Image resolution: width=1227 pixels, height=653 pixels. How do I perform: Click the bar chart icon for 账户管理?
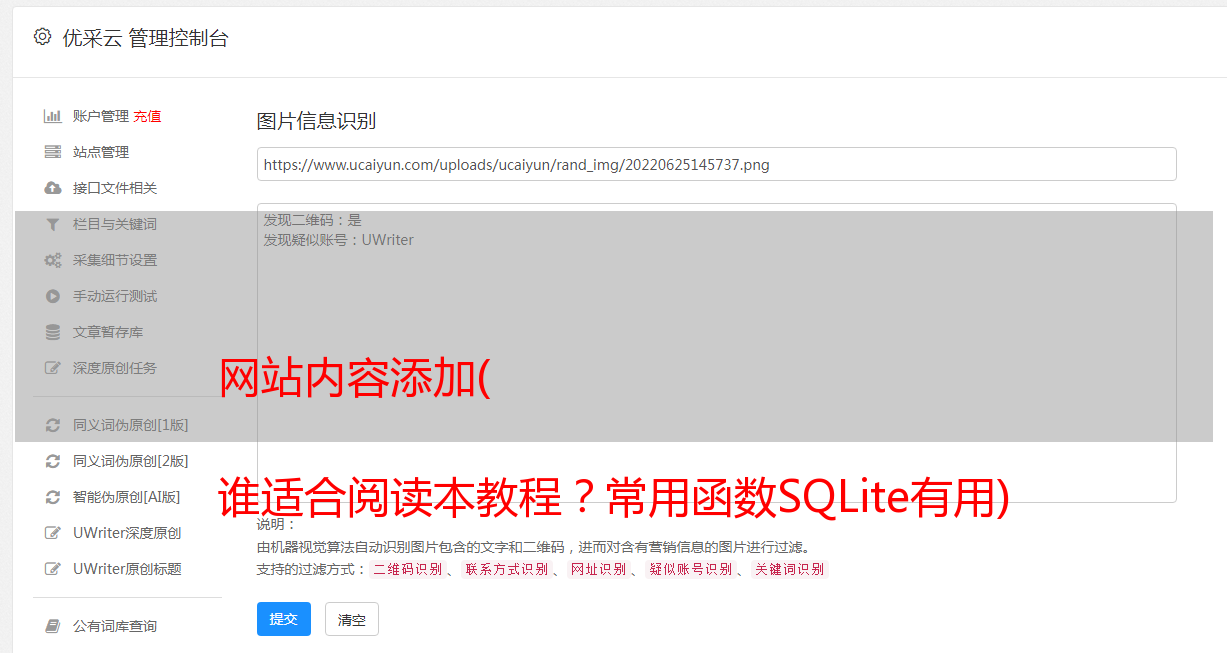tap(53, 116)
